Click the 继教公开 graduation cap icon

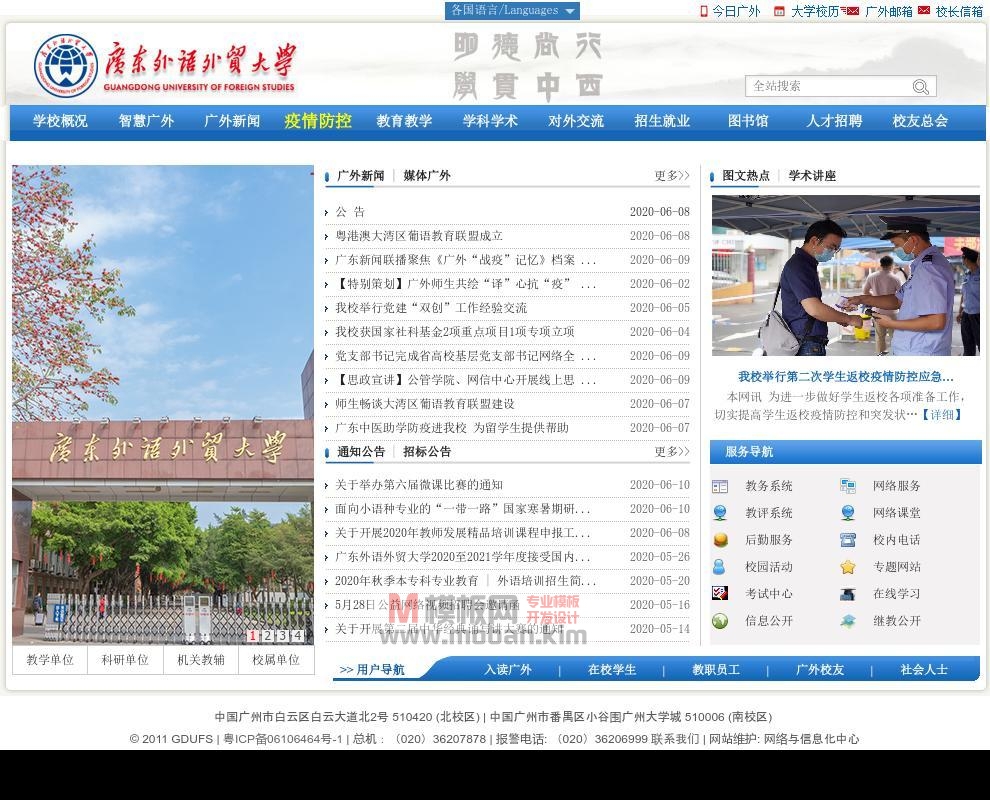(x=848, y=621)
